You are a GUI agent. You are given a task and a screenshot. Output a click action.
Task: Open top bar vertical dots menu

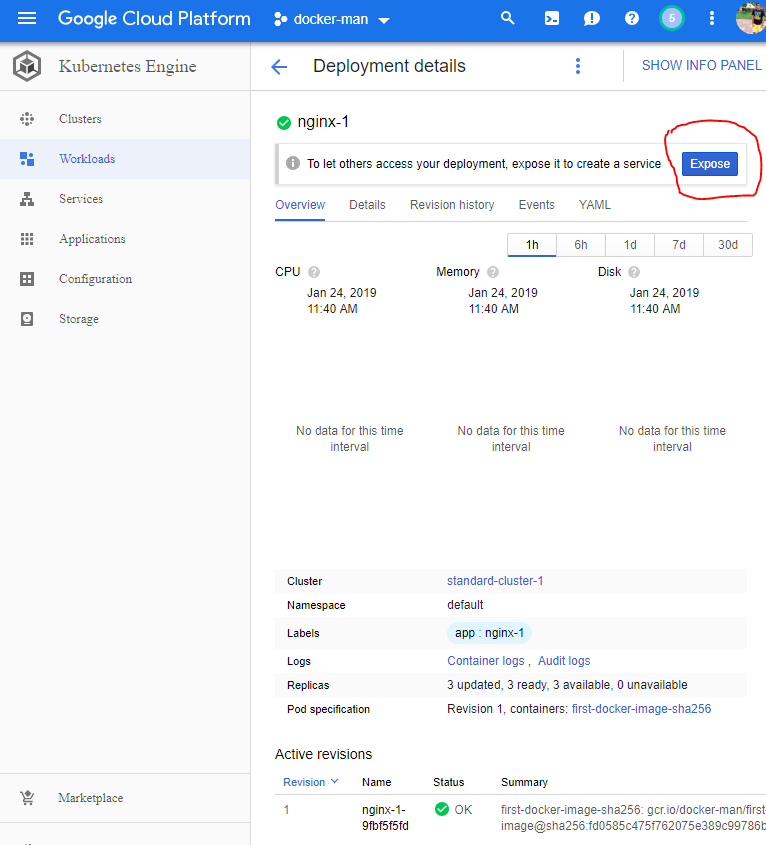712,19
